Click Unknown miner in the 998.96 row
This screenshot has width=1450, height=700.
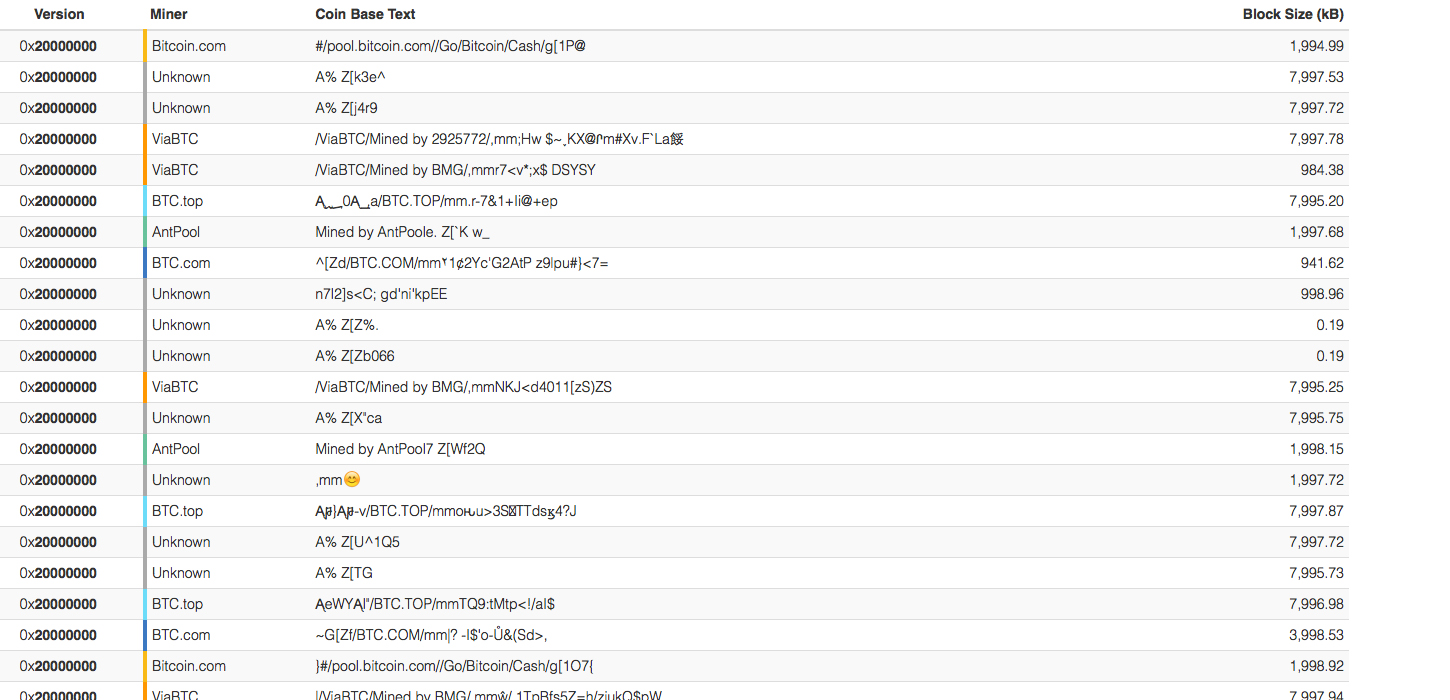pos(181,294)
